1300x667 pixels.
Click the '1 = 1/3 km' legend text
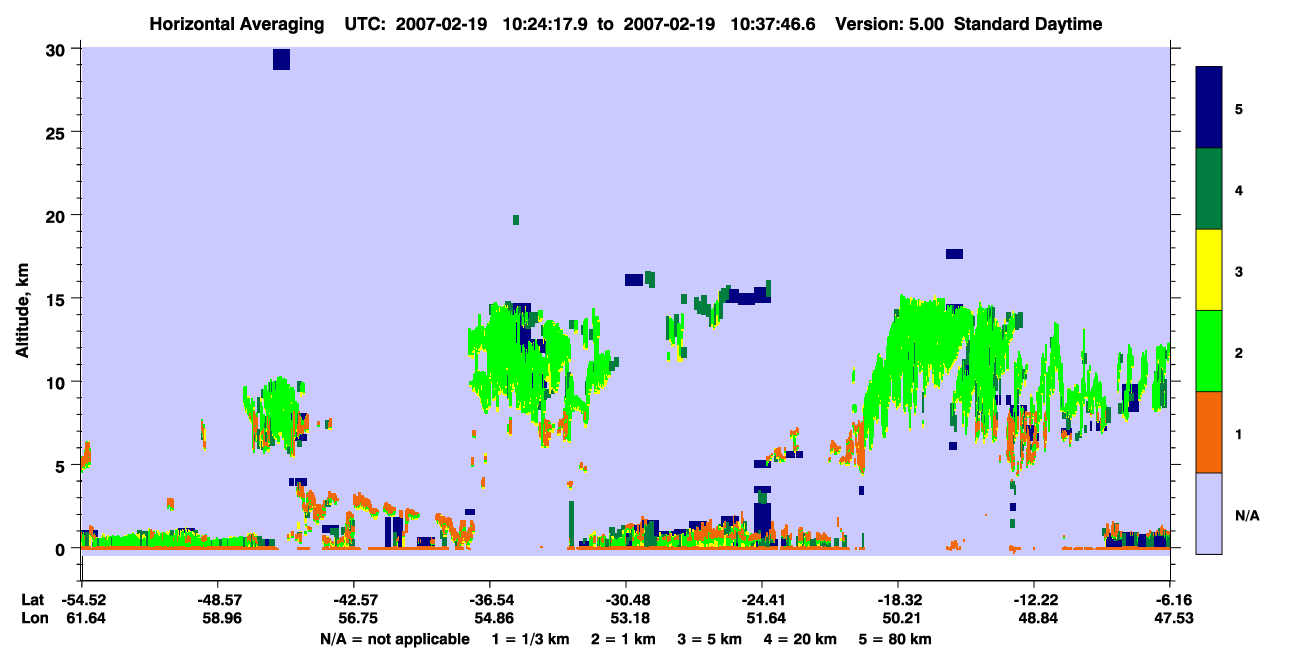(x=529, y=639)
